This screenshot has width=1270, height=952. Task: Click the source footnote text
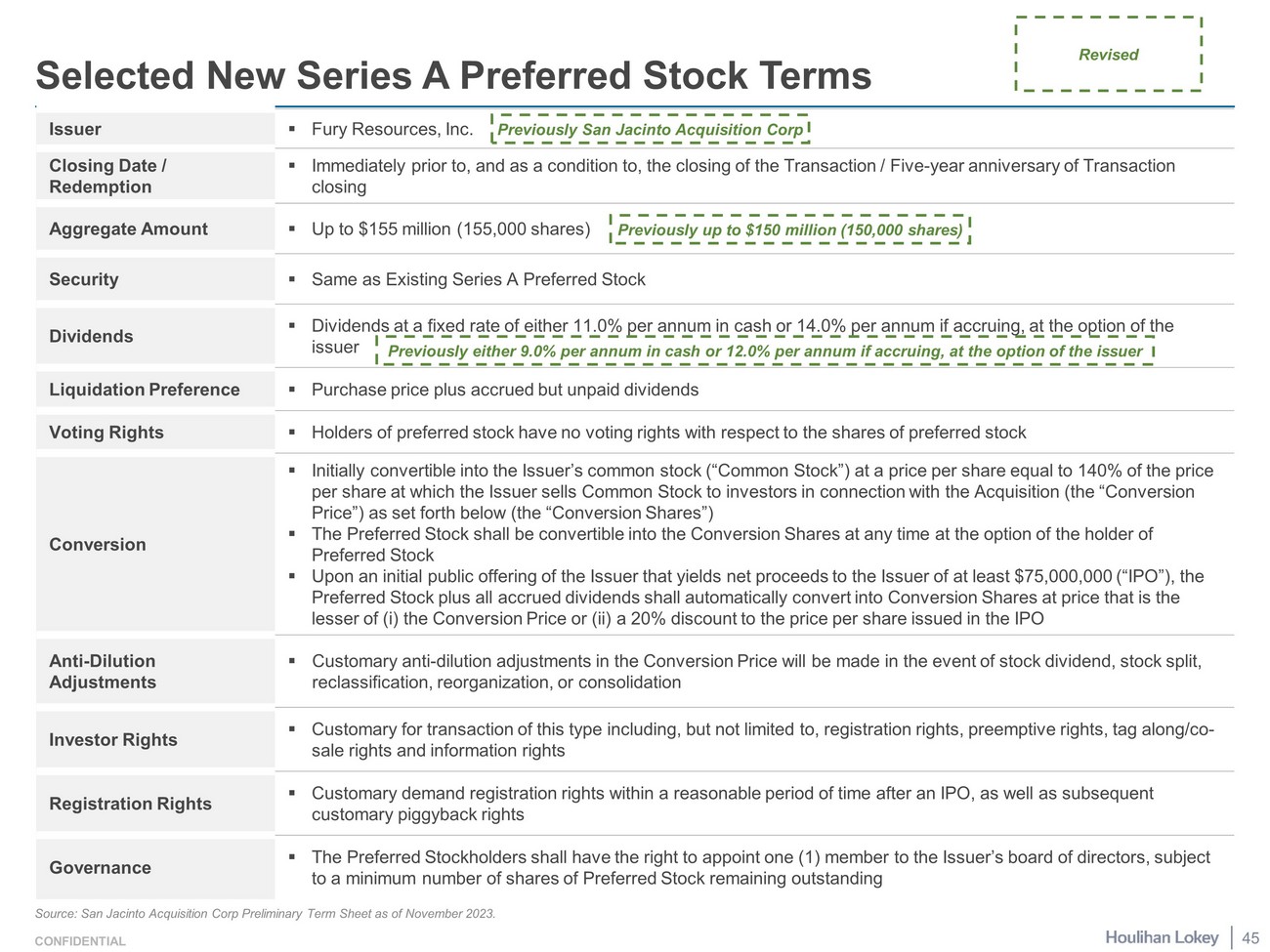265,914
